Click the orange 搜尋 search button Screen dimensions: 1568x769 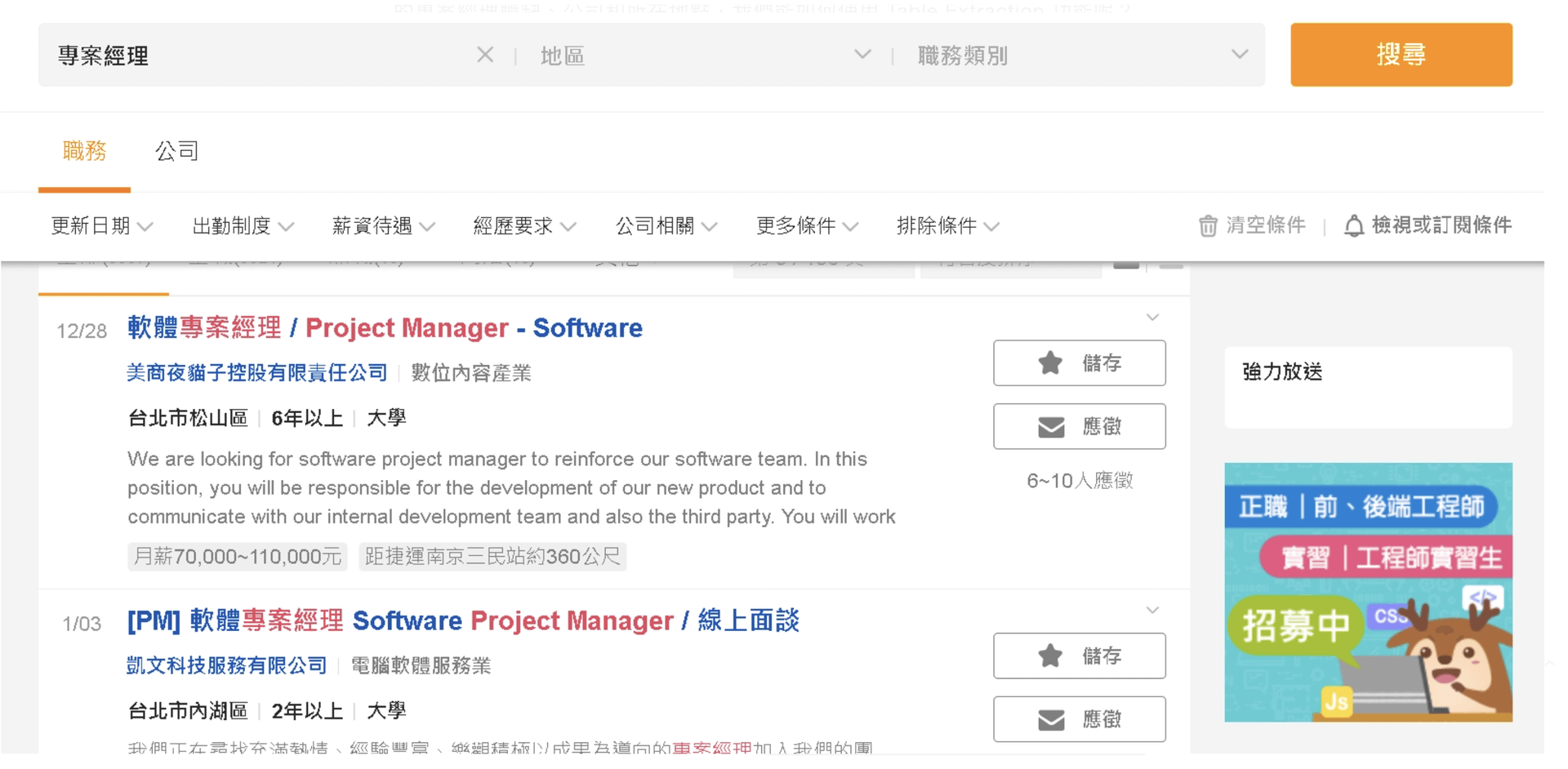click(1401, 55)
